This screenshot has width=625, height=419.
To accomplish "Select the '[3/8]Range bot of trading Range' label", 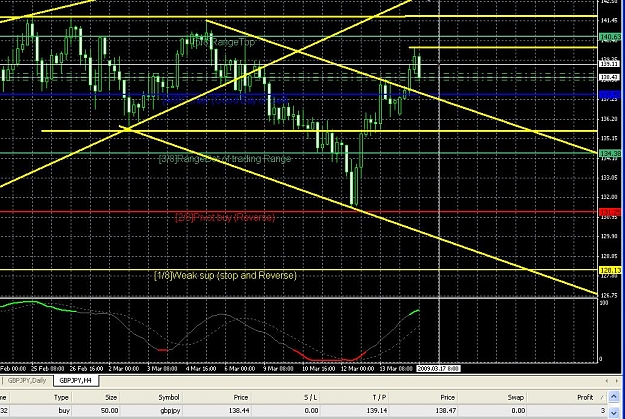I will coord(225,159).
